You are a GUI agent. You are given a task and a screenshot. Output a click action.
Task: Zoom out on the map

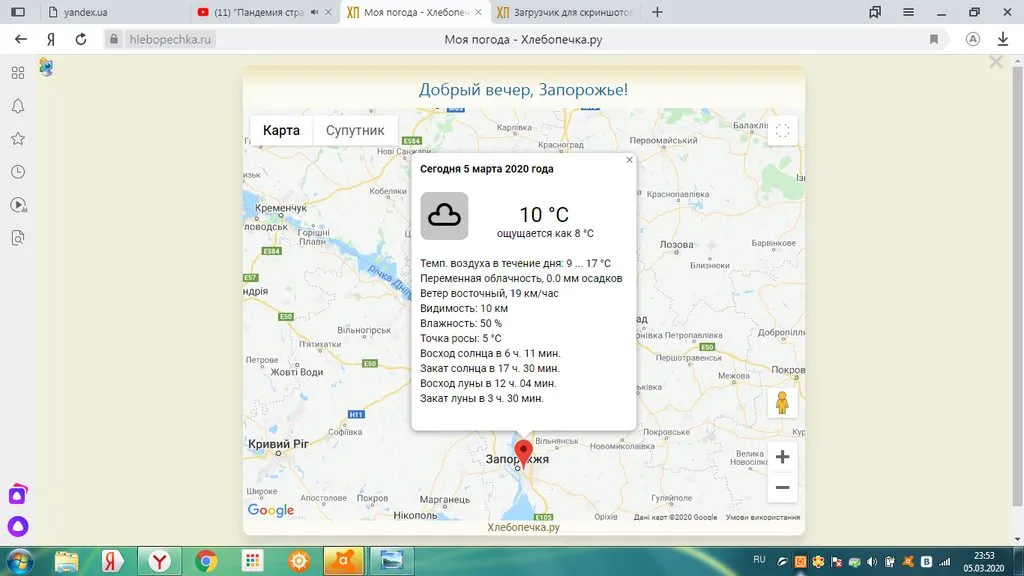coord(782,488)
